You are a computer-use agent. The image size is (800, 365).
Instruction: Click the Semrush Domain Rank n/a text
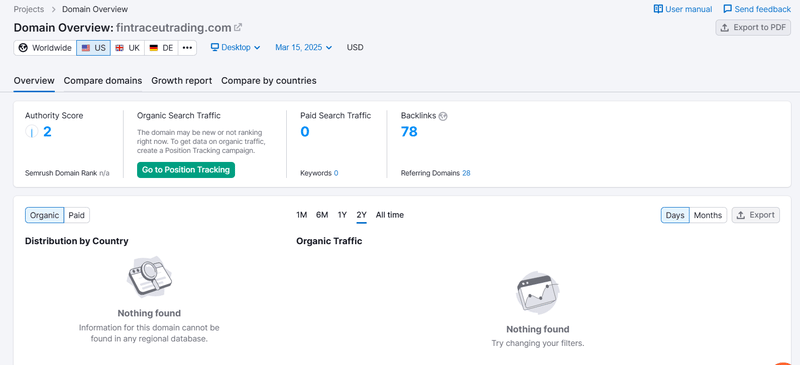coord(67,173)
